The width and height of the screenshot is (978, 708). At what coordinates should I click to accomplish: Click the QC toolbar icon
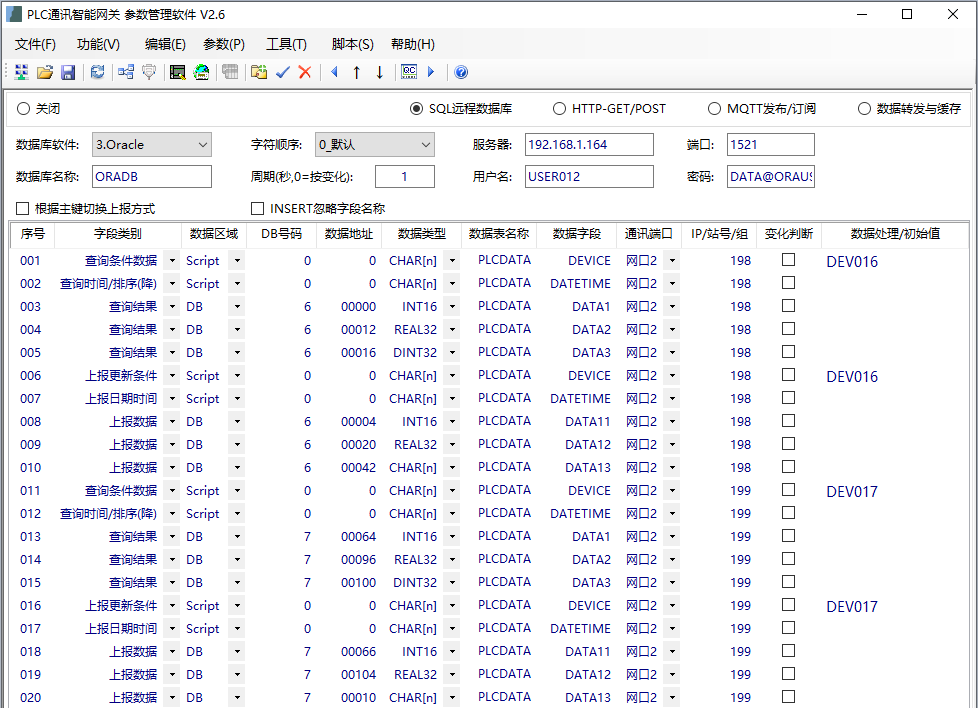[409, 72]
